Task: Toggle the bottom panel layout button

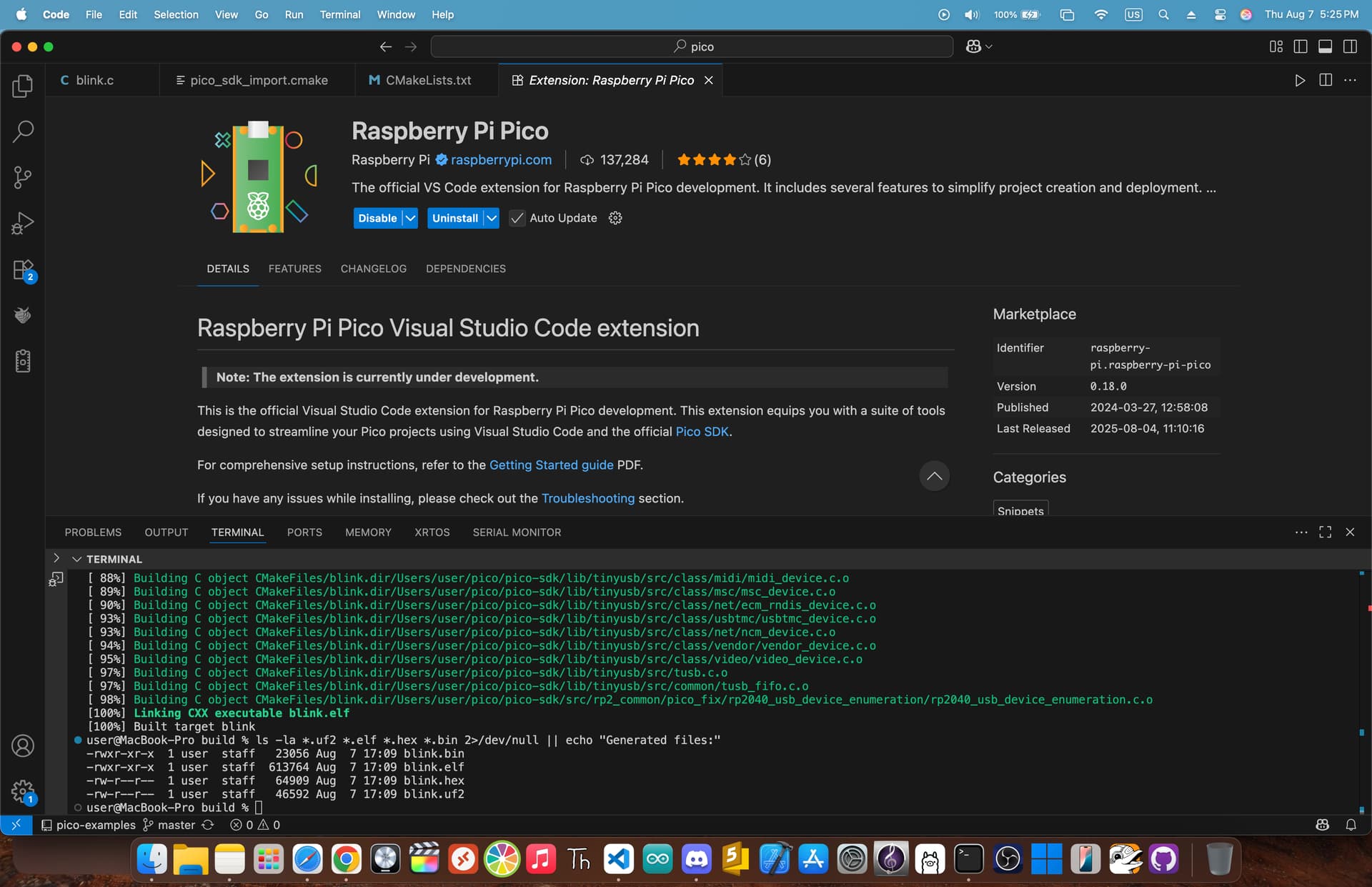Action: (1325, 46)
